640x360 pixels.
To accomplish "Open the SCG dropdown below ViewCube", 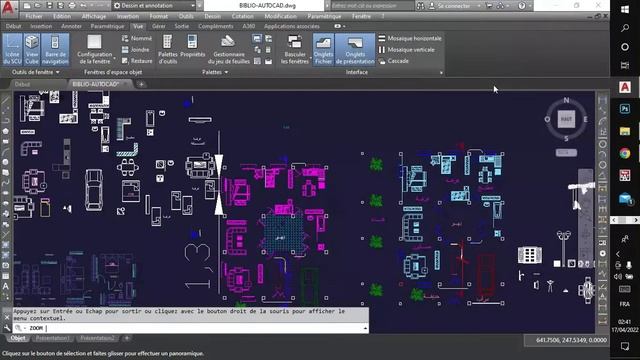I will (566, 153).
